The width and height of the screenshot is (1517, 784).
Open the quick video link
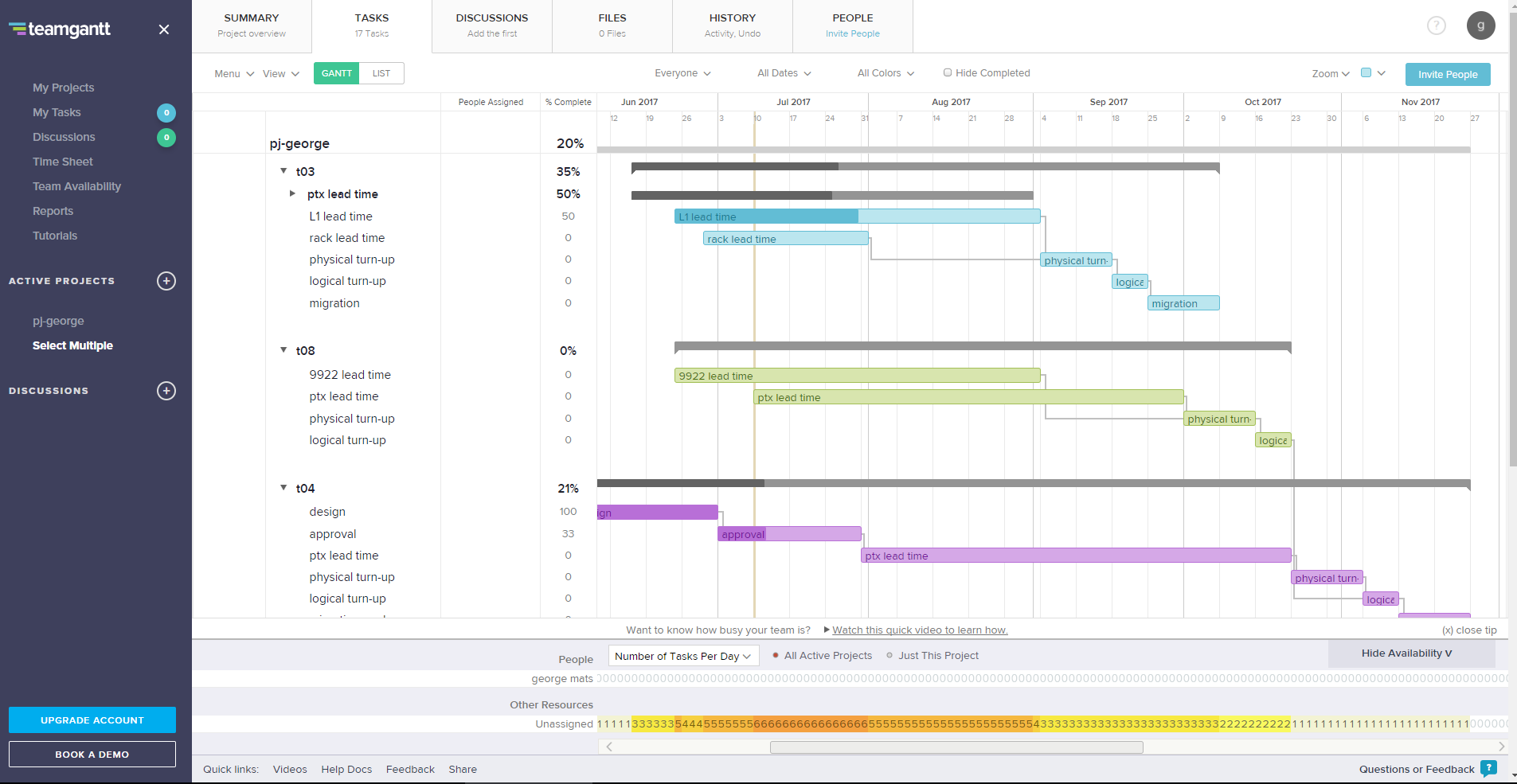pyautogui.click(x=920, y=630)
